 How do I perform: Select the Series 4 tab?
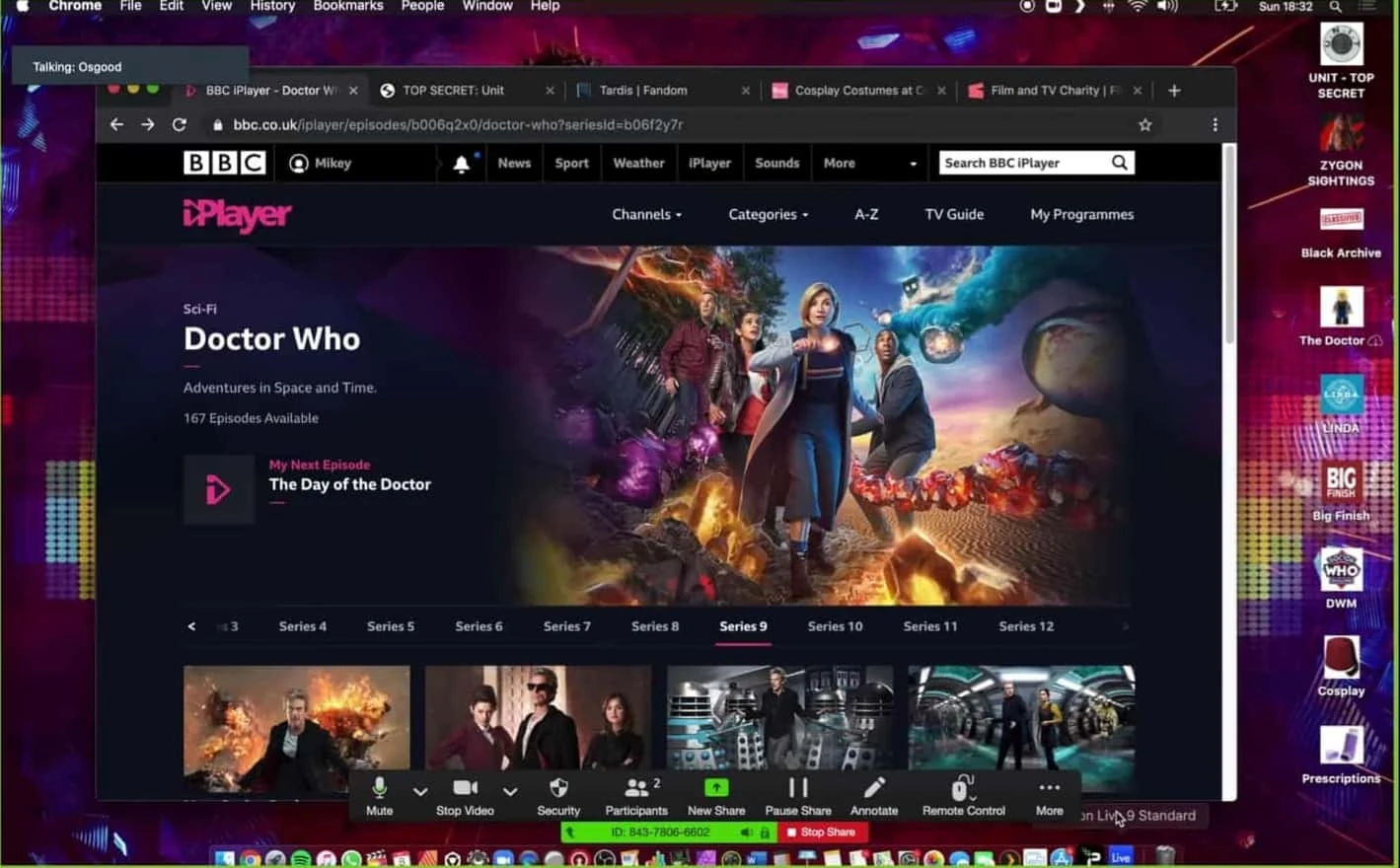[303, 626]
